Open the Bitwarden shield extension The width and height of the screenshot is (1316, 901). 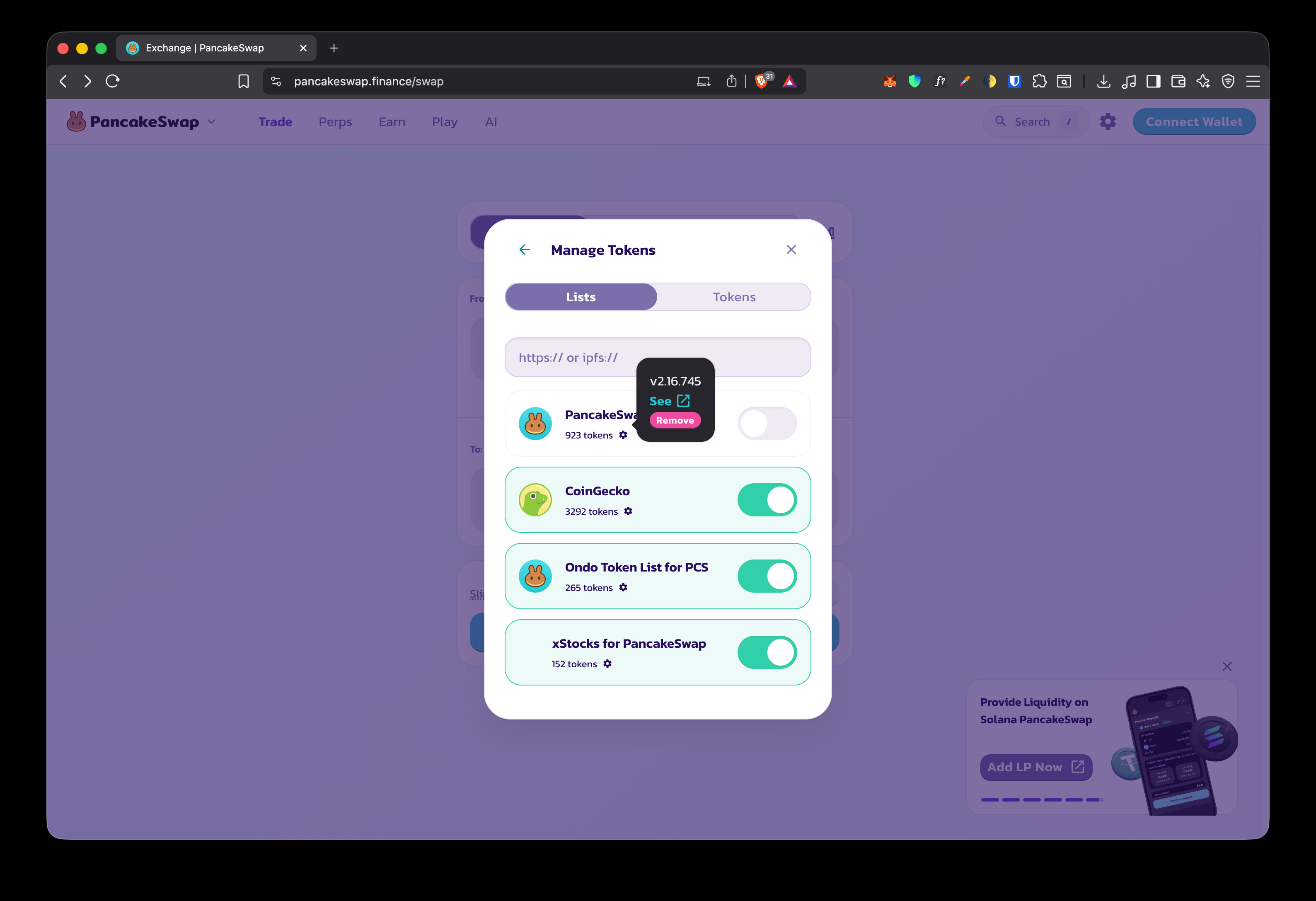[1014, 82]
